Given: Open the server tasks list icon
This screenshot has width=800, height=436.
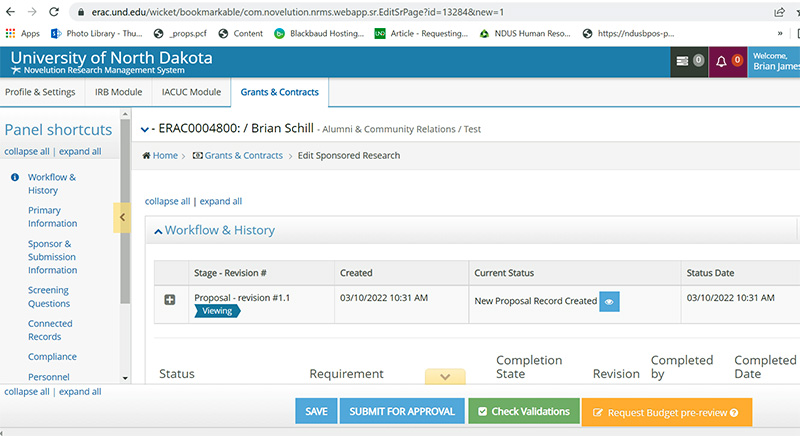Looking at the screenshot, I should click(x=683, y=62).
